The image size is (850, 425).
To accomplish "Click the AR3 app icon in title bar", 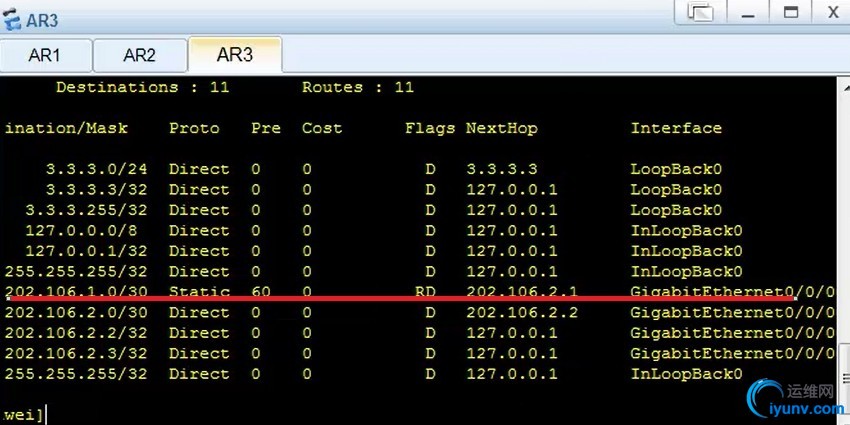I will pyautogui.click(x=11, y=20).
